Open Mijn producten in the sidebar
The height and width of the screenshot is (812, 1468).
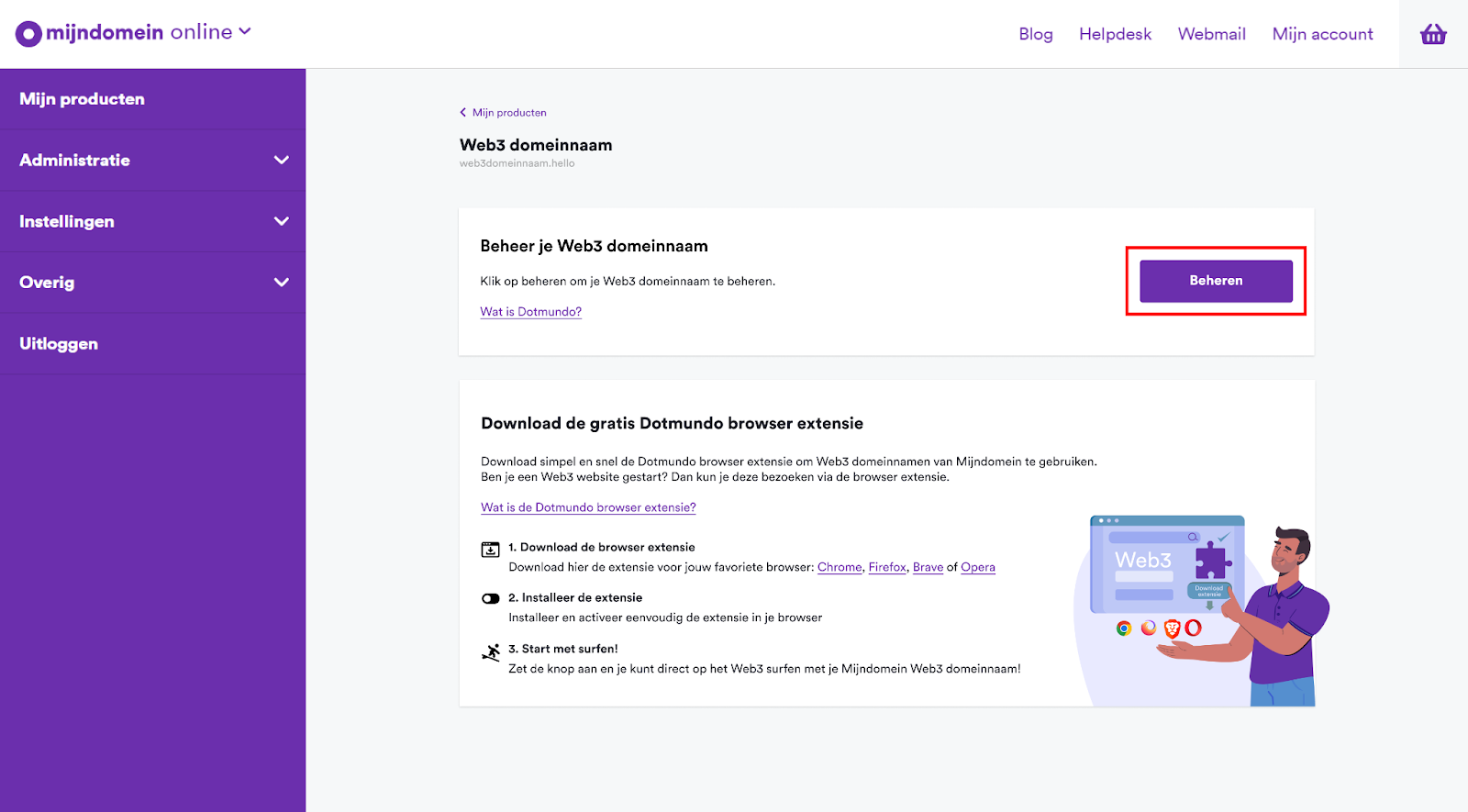pos(83,99)
